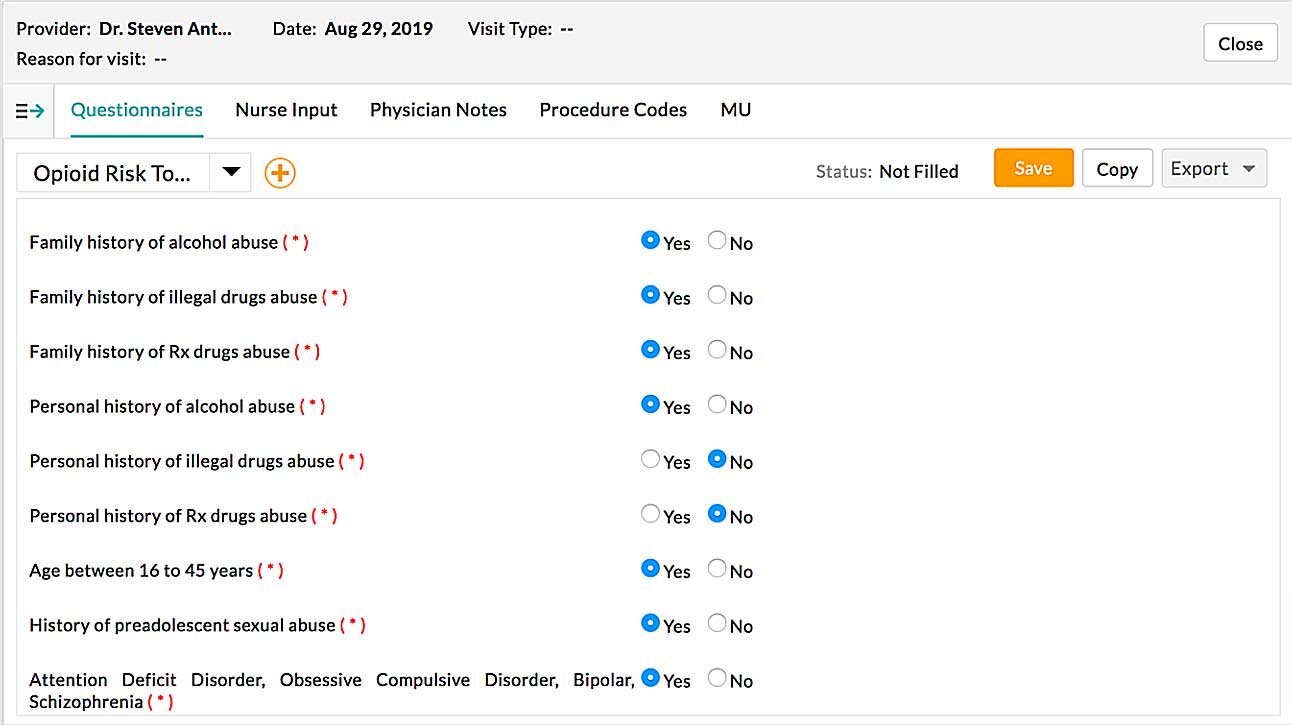Viewport: 1292px width, 725px height.
Task: Click the Copy button
Action: (1117, 169)
